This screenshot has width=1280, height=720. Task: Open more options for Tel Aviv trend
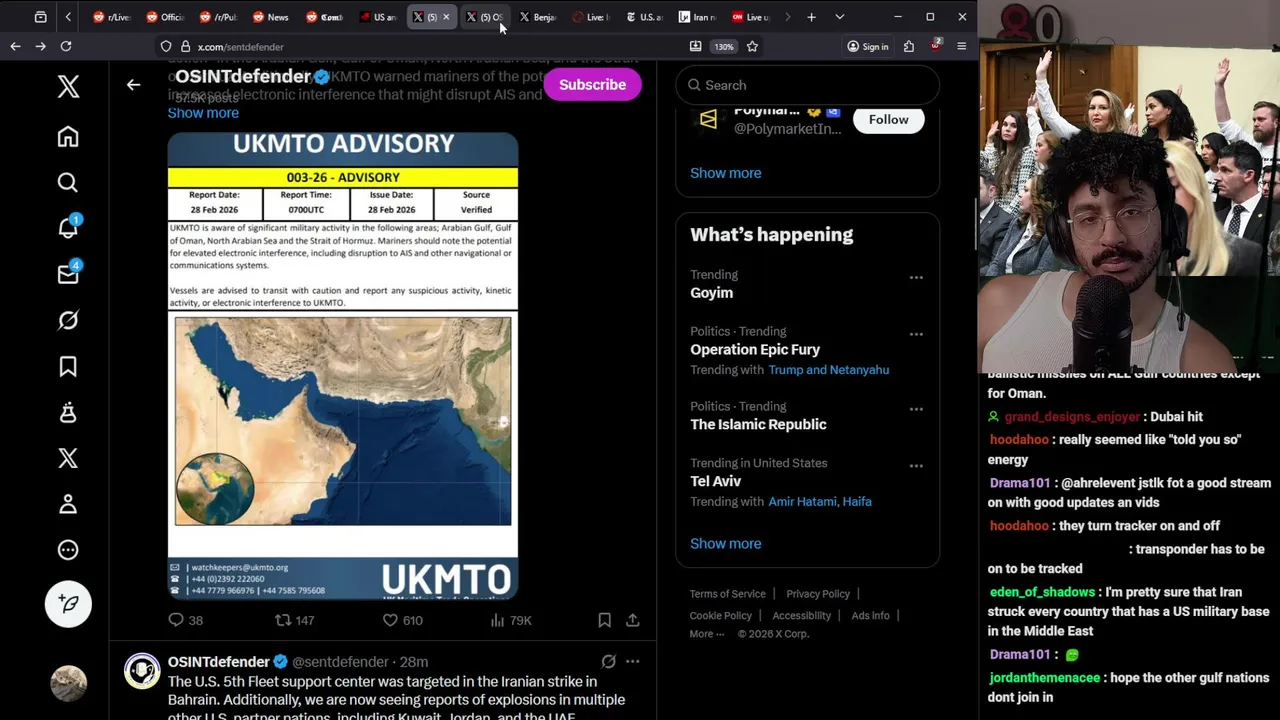[916, 466]
